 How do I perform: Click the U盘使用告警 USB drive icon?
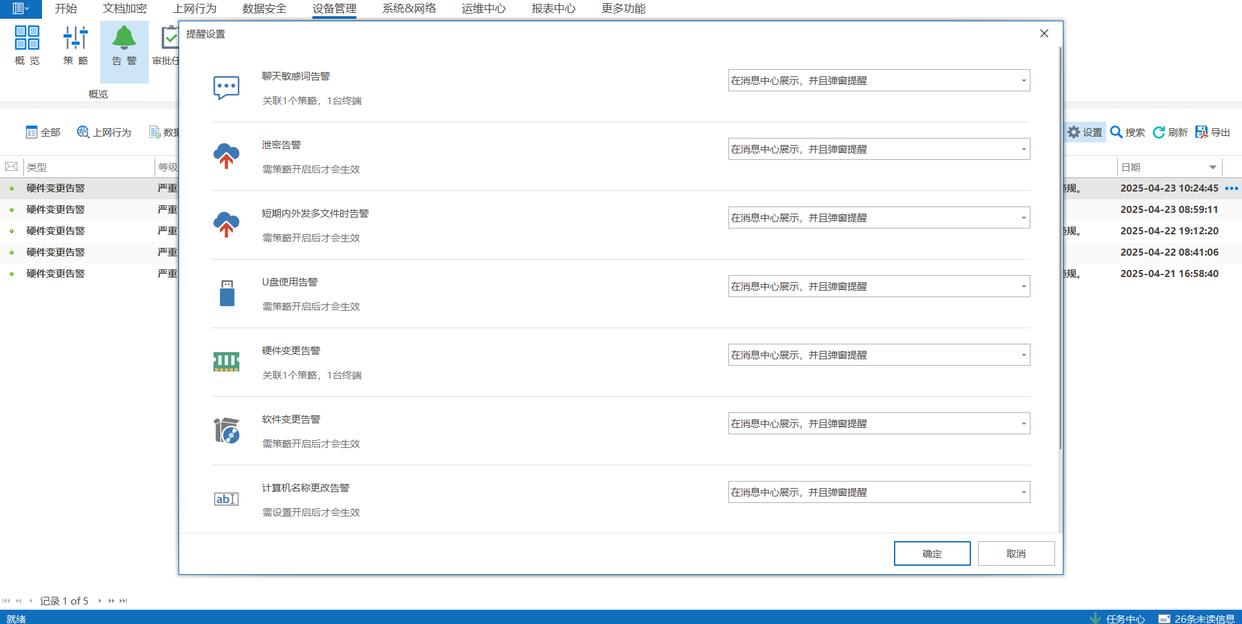227,293
